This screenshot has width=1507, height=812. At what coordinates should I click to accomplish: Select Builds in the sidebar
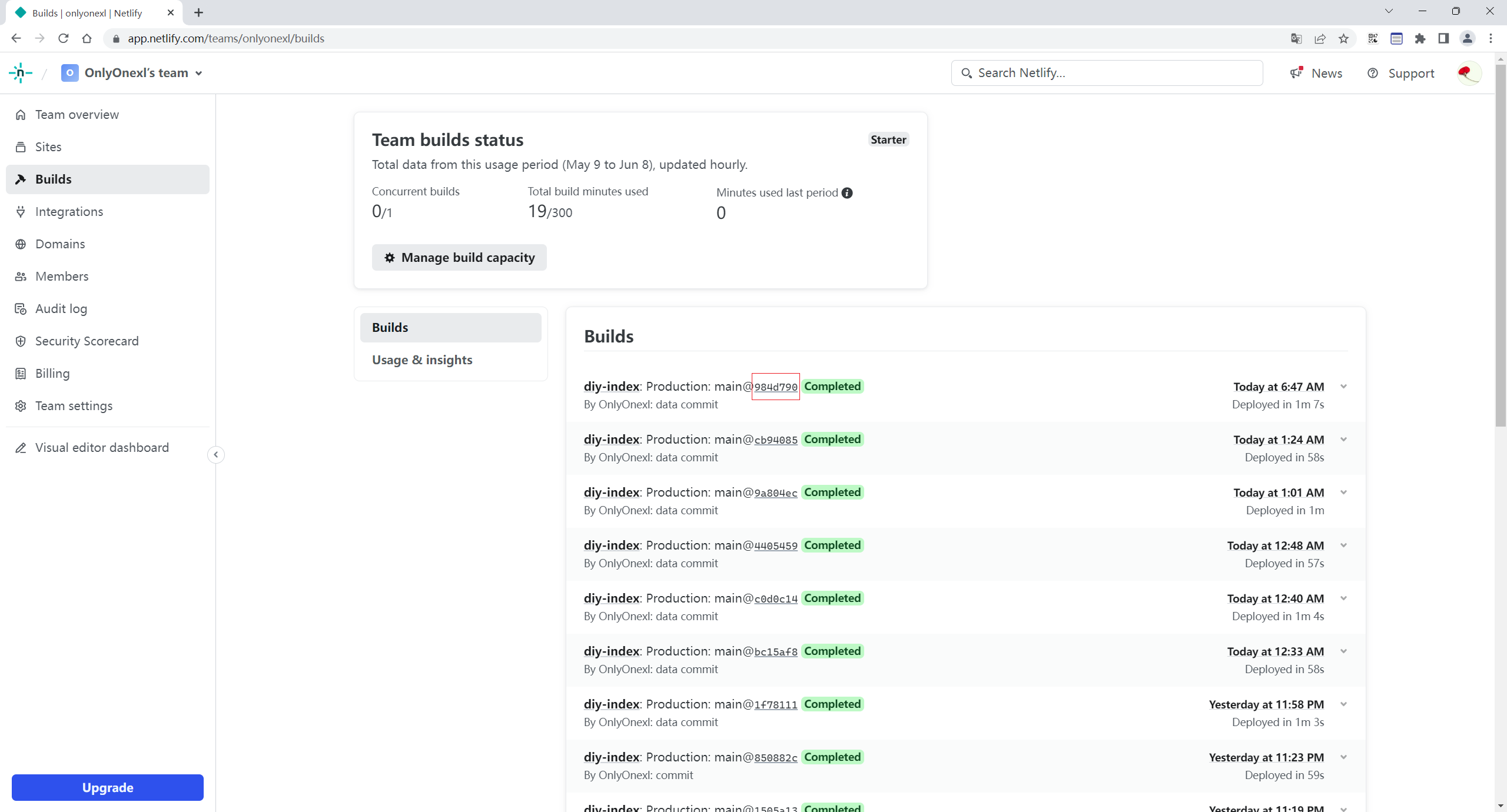[108, 179]
